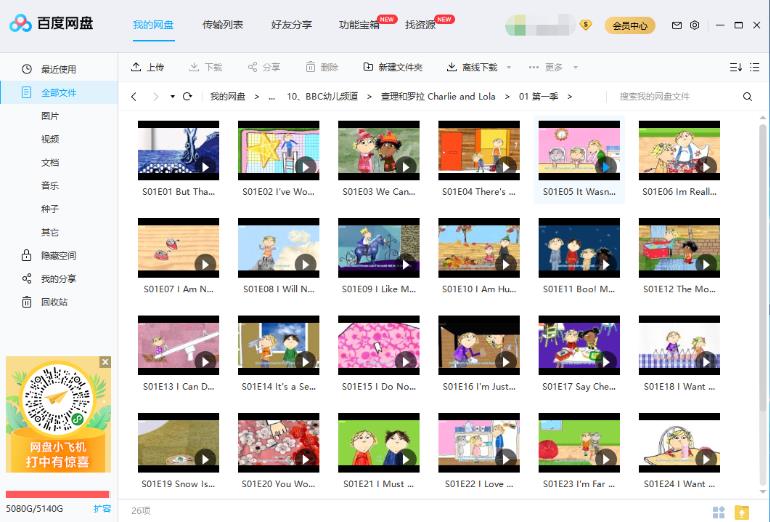Image resolution: width=770 pixels, height=522 pixels.
Task: Refresh the current folder listing
Action: click(187, 96)
